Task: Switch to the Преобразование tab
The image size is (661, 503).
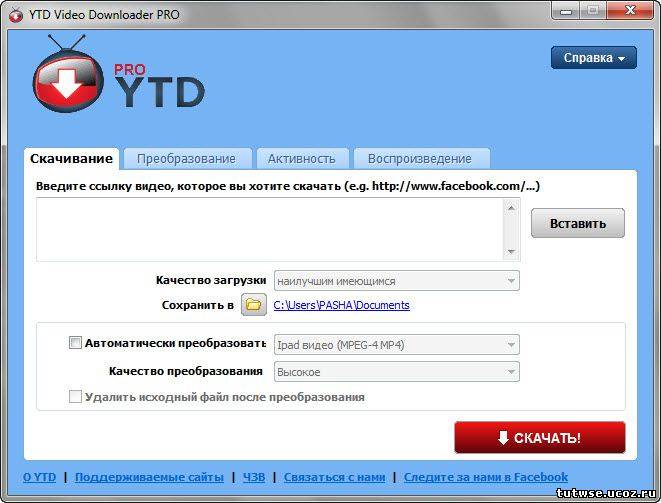Action: point(186,159)
